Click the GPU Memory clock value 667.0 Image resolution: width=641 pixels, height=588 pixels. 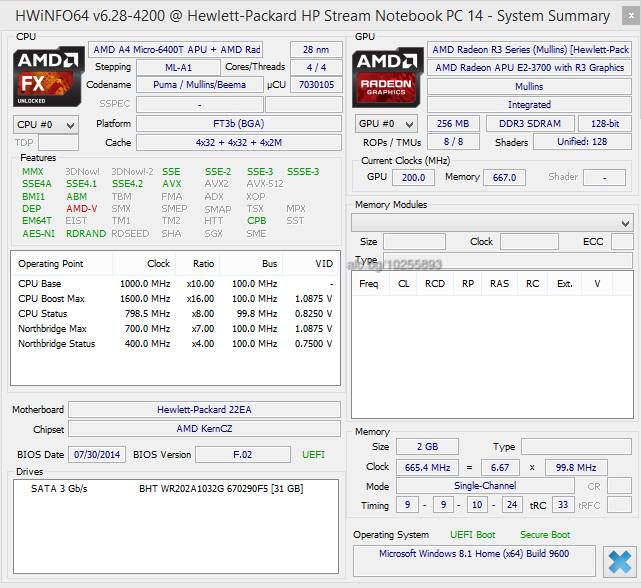[x=504, y=177]
